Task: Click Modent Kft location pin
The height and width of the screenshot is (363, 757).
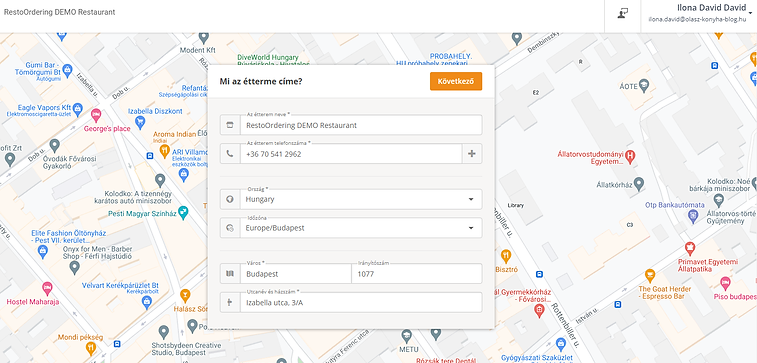Action: coord(204,37)
